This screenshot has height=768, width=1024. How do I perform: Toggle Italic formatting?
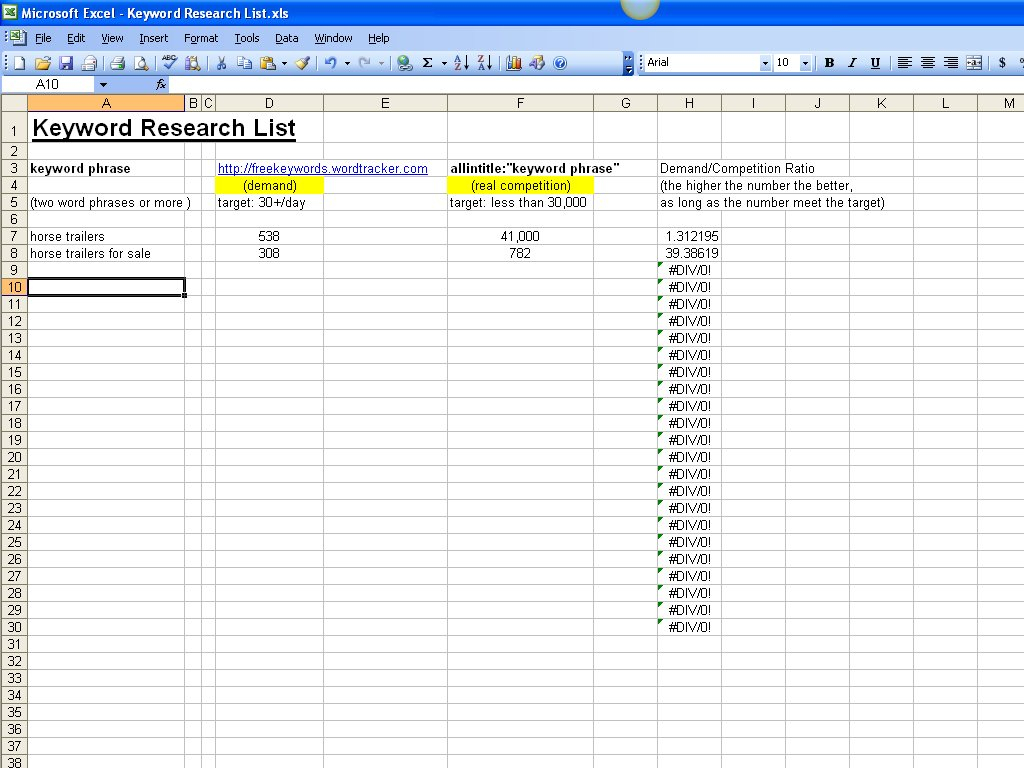[x=852, y=63]
